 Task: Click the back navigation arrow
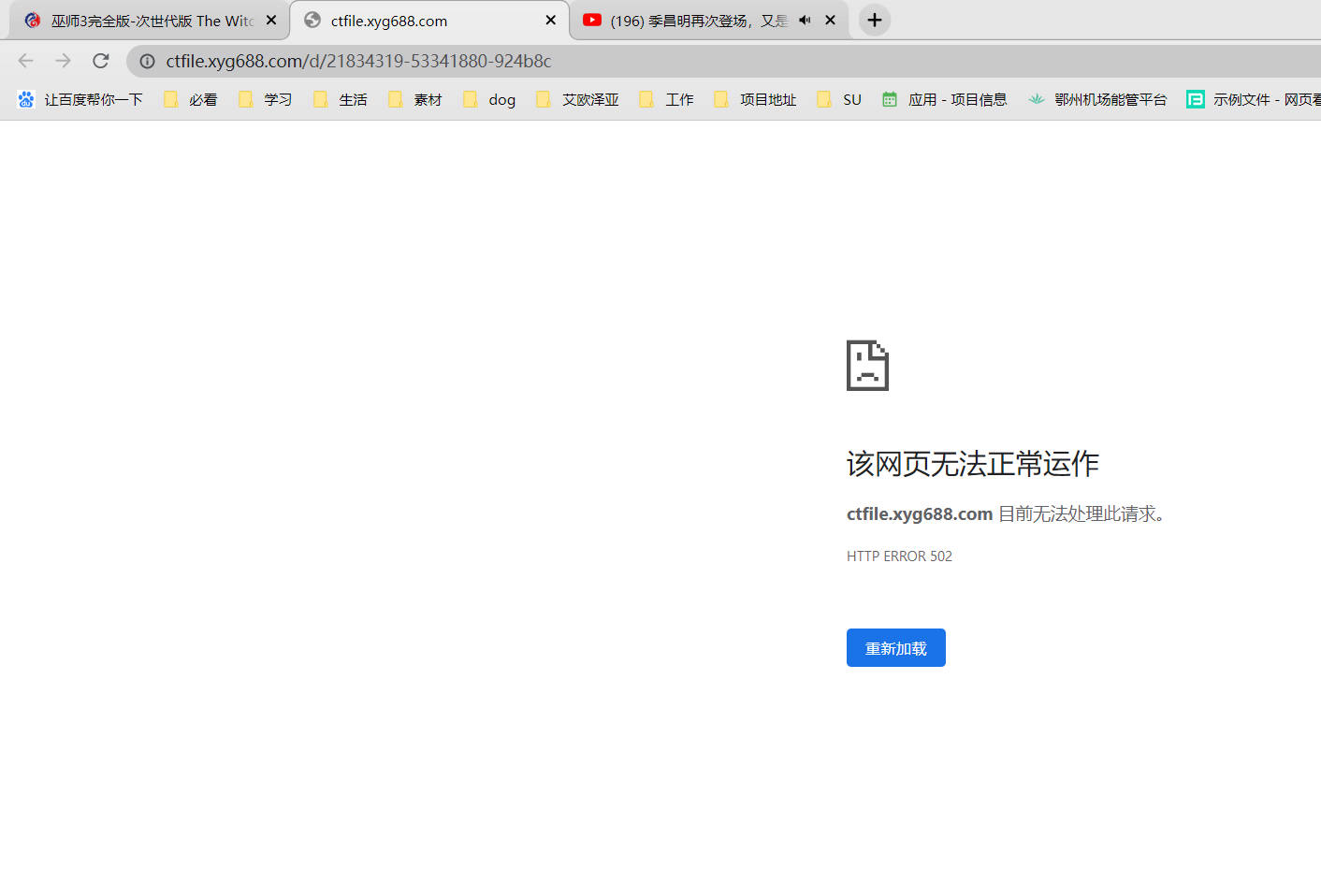(x=25, y=61)
